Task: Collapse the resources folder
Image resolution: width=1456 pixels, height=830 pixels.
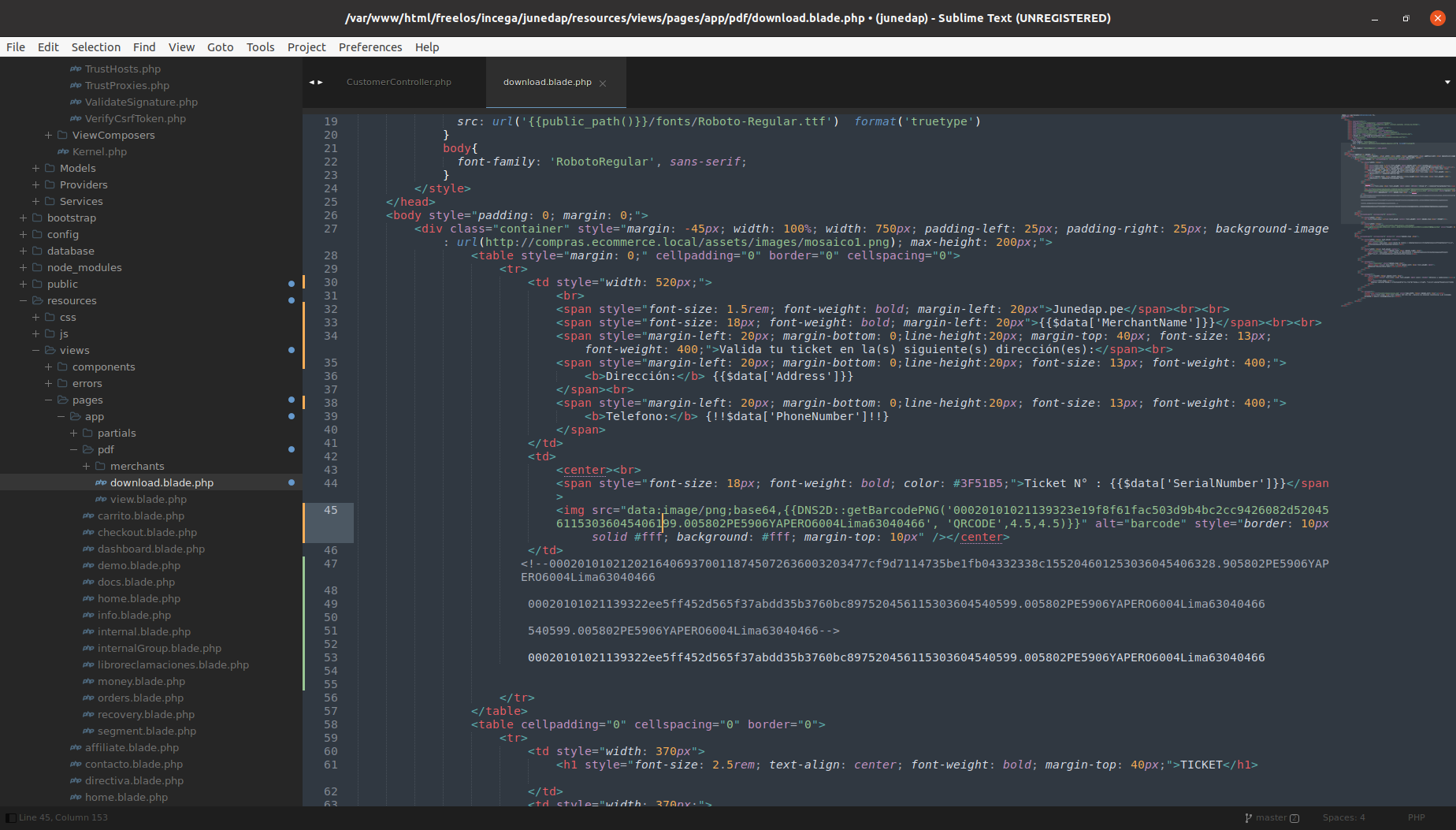Action: click(x=23, y=300)
